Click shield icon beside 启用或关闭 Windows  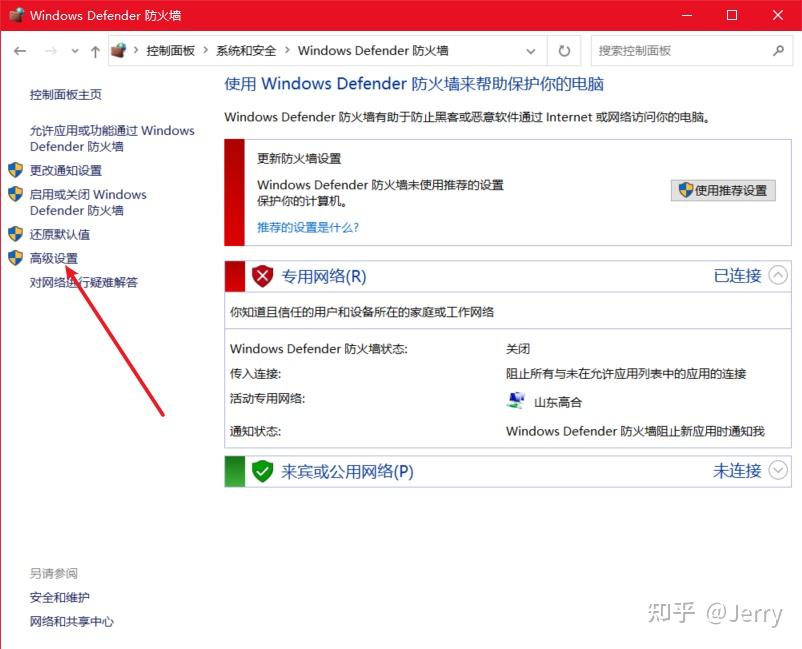pyautogui.click(x=15, y=194)
